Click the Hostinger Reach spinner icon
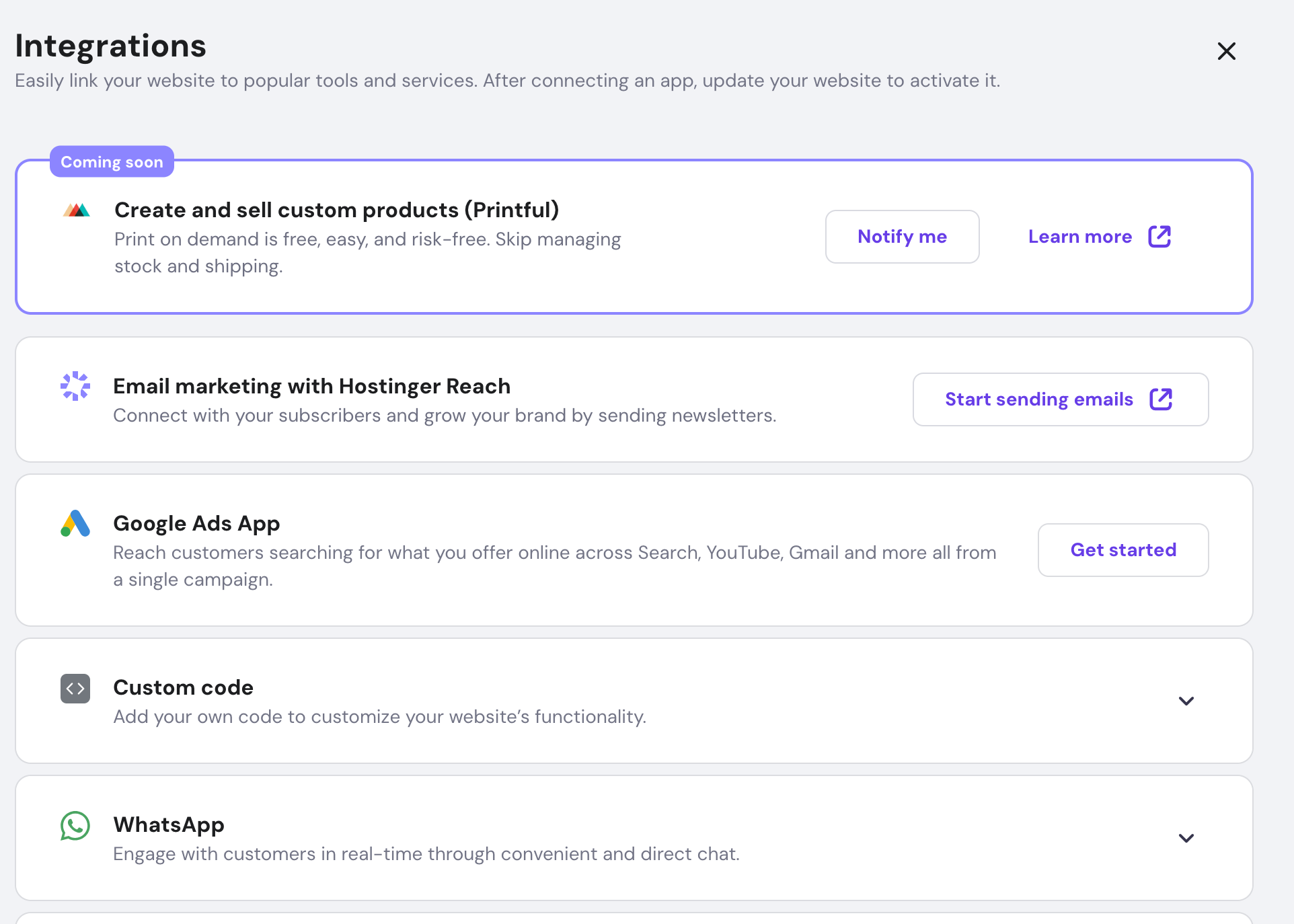 pyautogui.click(x=75, y=385)
